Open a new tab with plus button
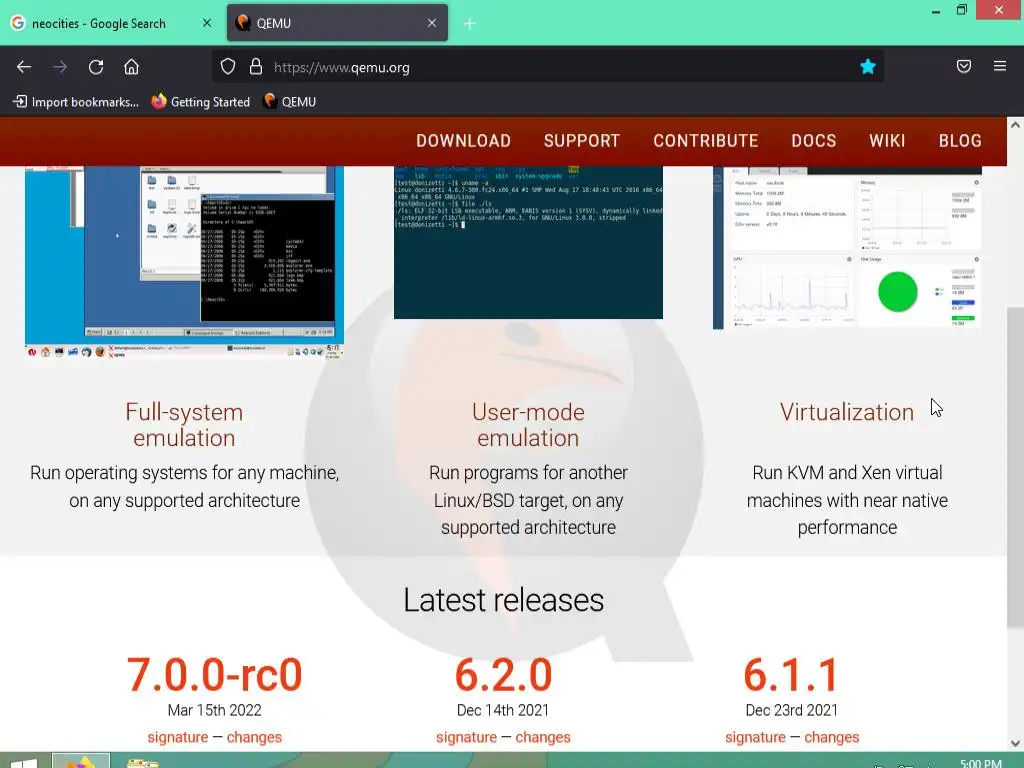Screen dimensions: 1024x768 (x=470, y=24)
